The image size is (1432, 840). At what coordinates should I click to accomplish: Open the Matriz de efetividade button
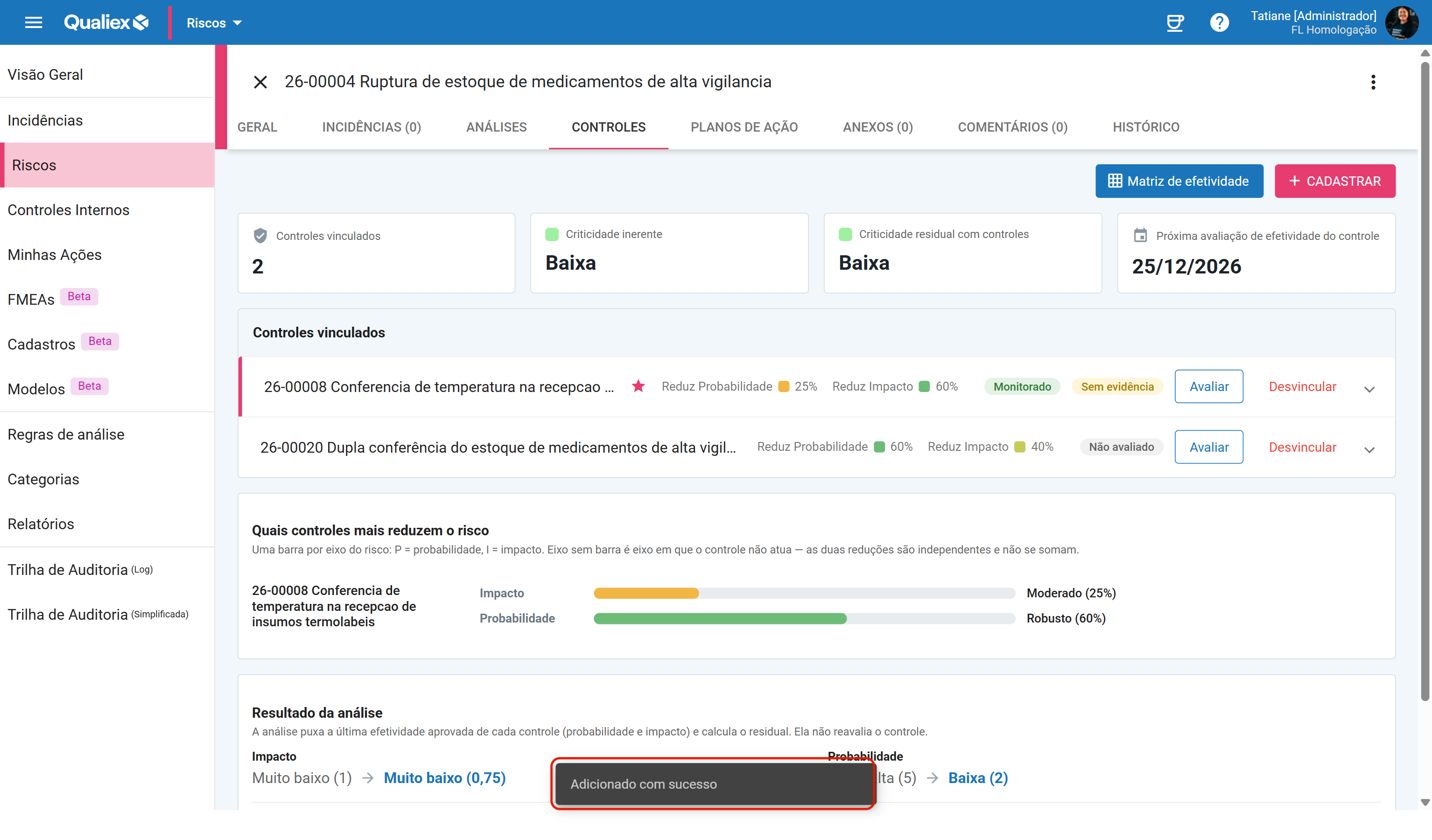[x=1179, y=181]
